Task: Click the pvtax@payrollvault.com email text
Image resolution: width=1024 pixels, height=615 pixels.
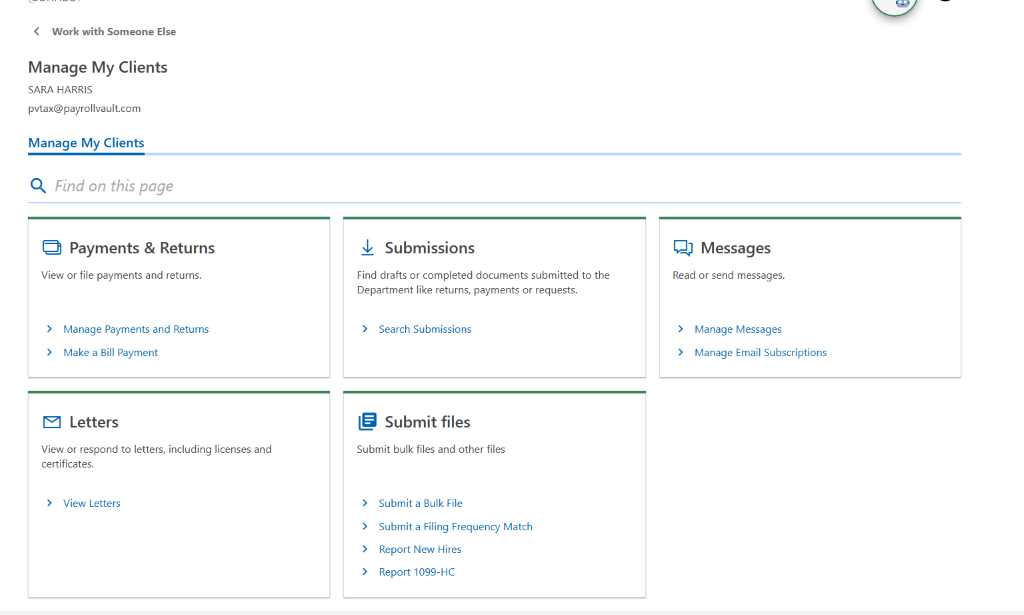Action: tap(84, 108)
